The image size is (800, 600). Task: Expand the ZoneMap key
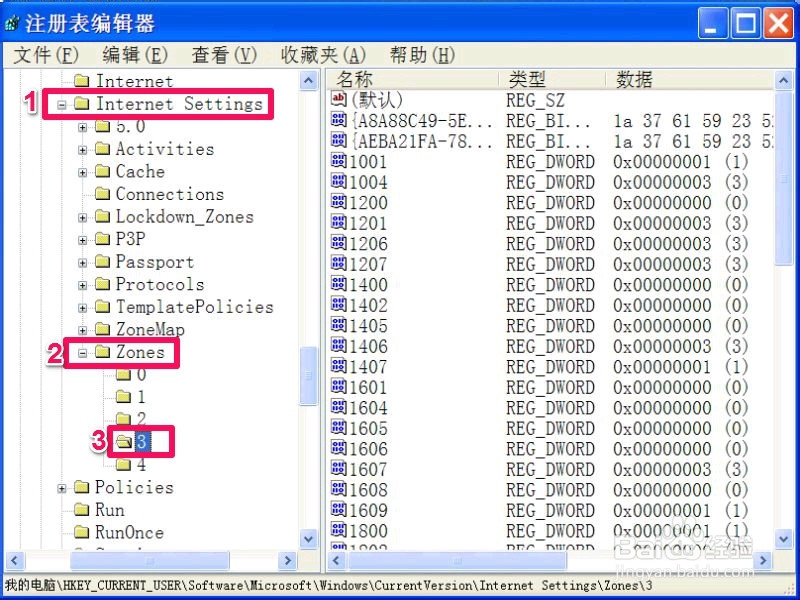tap(83, 330)
